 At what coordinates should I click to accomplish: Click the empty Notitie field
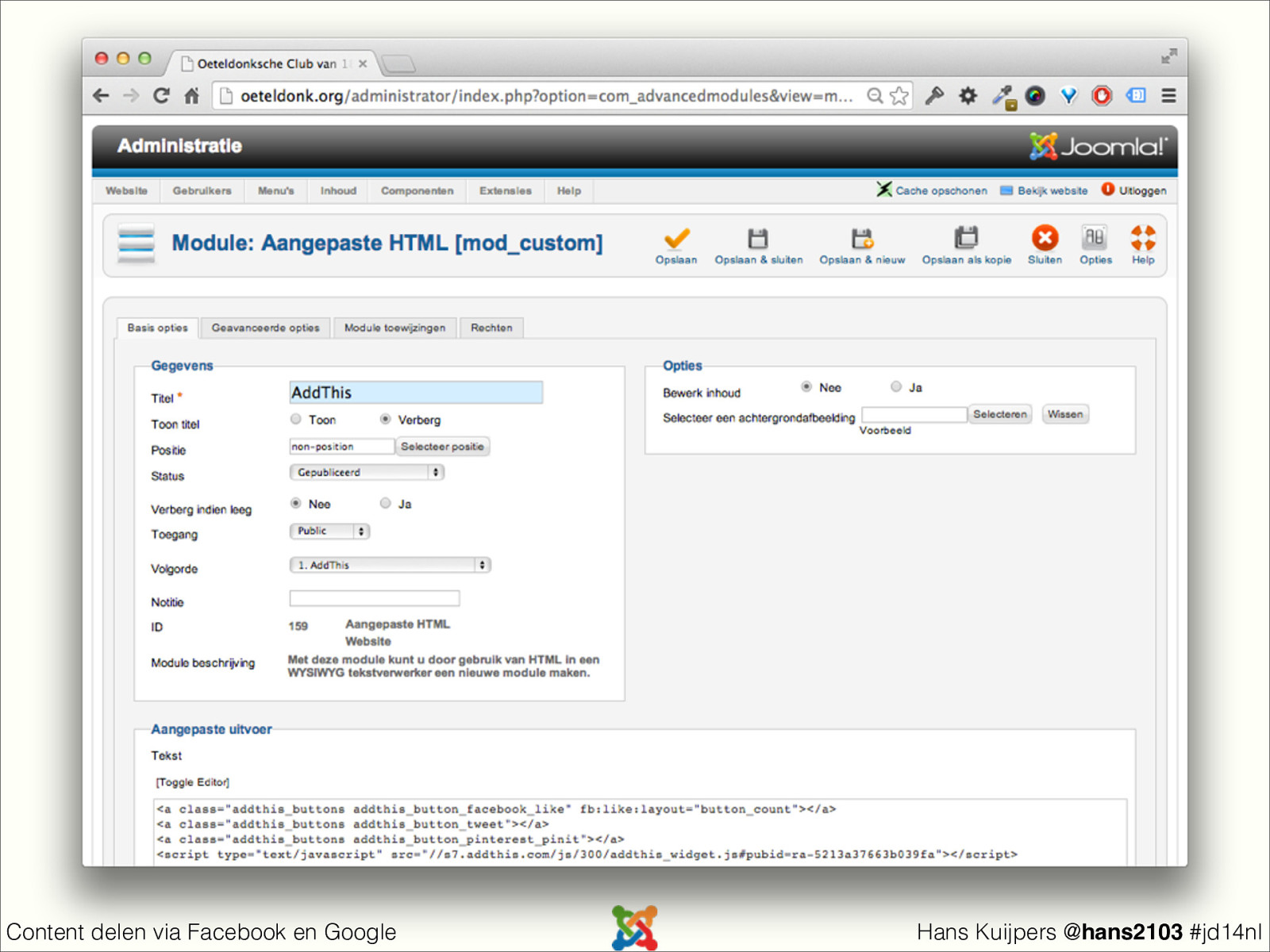374,598
